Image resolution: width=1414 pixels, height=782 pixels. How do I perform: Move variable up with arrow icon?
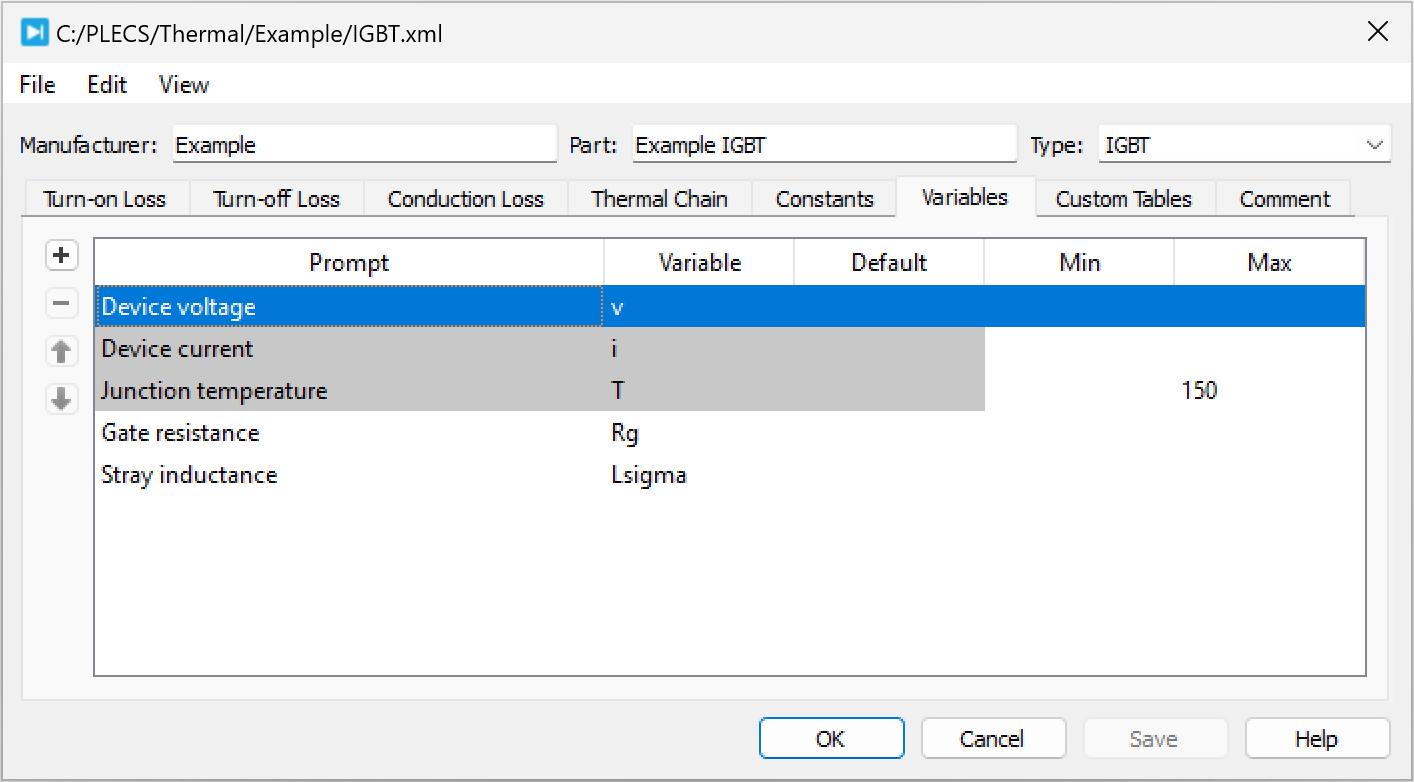[x=62, y=351]
